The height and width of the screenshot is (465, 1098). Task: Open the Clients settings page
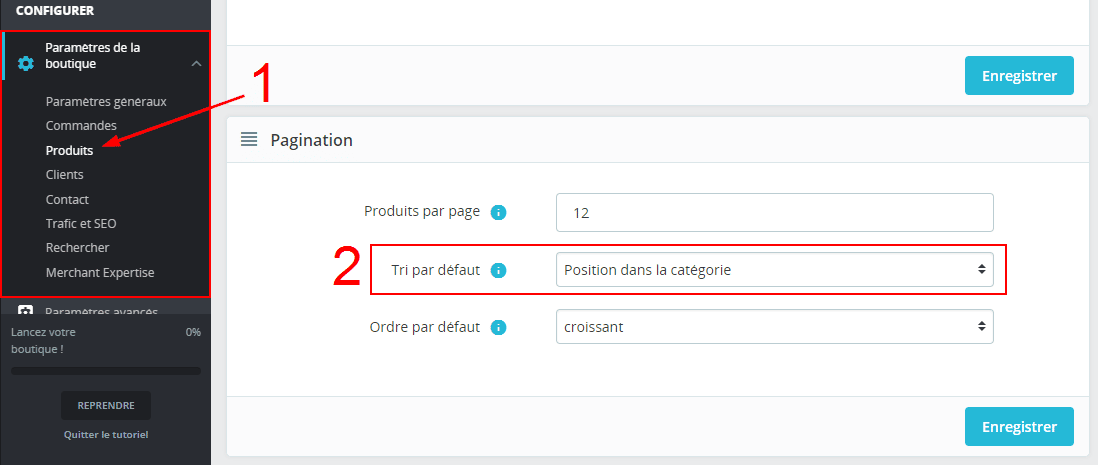coord(65,175)
